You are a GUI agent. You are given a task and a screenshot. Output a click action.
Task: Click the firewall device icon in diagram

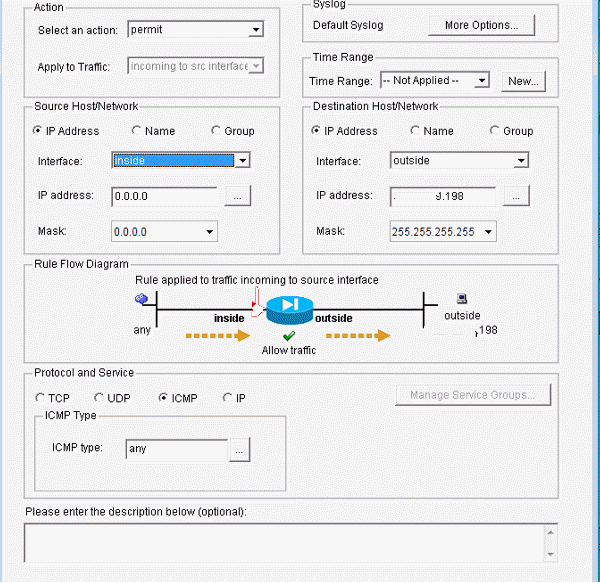tap(289, 309)
